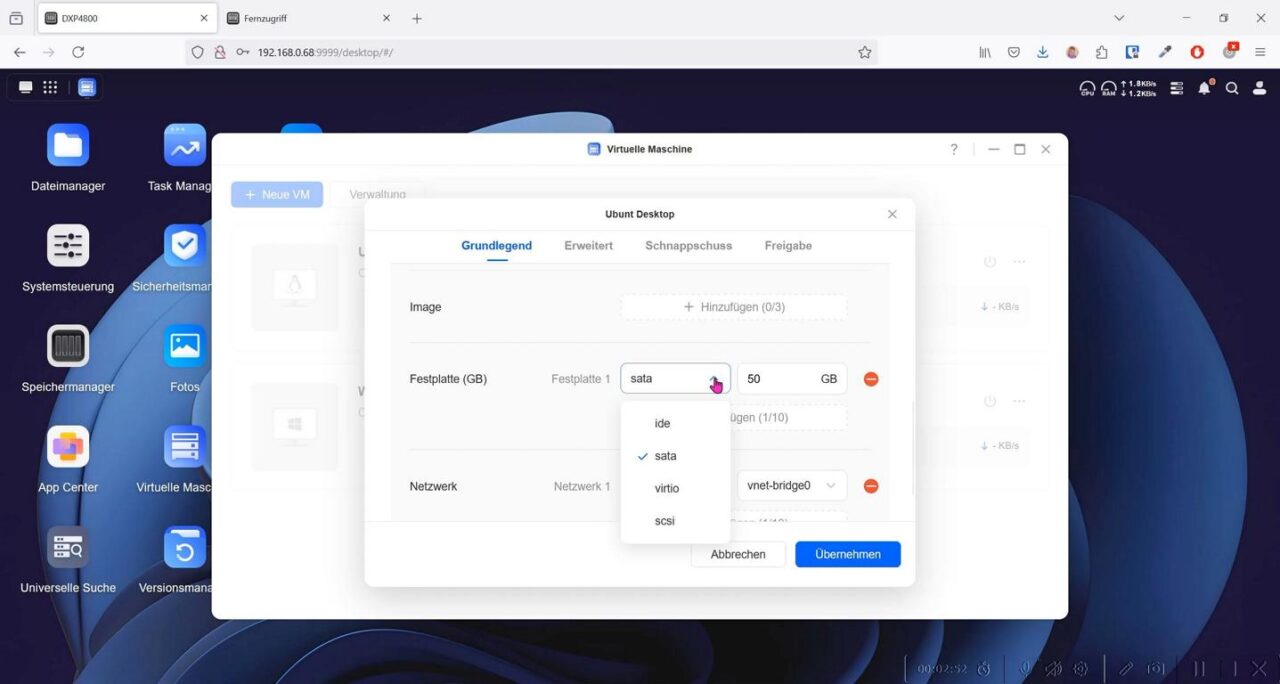Open the Dateimanager desktop icon
This screenshot has width=1280, height=684.
point(68,146)
